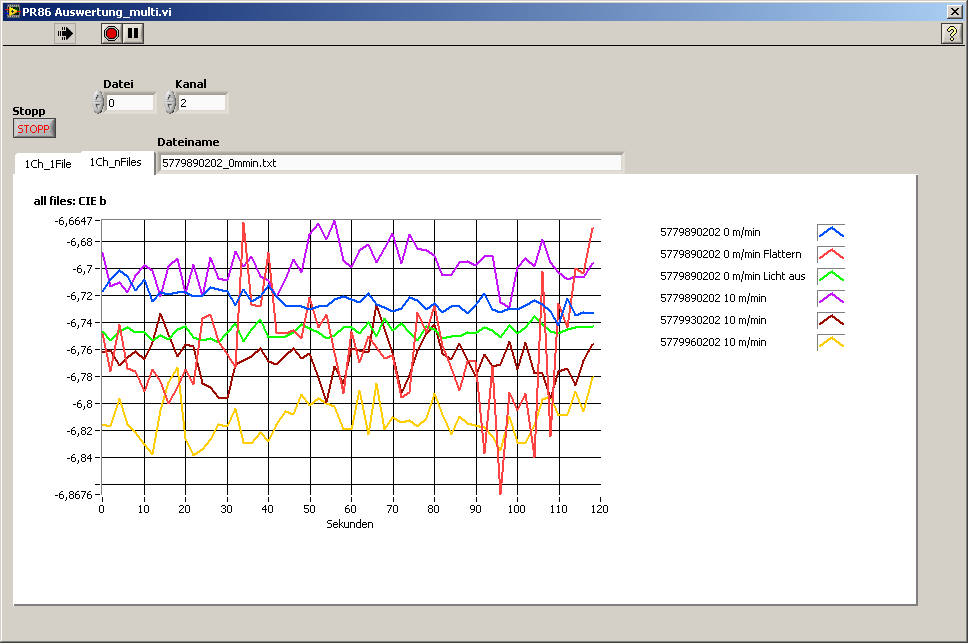
Task: Open blue plot style for 0 m/min
Action: pos(830,232)
